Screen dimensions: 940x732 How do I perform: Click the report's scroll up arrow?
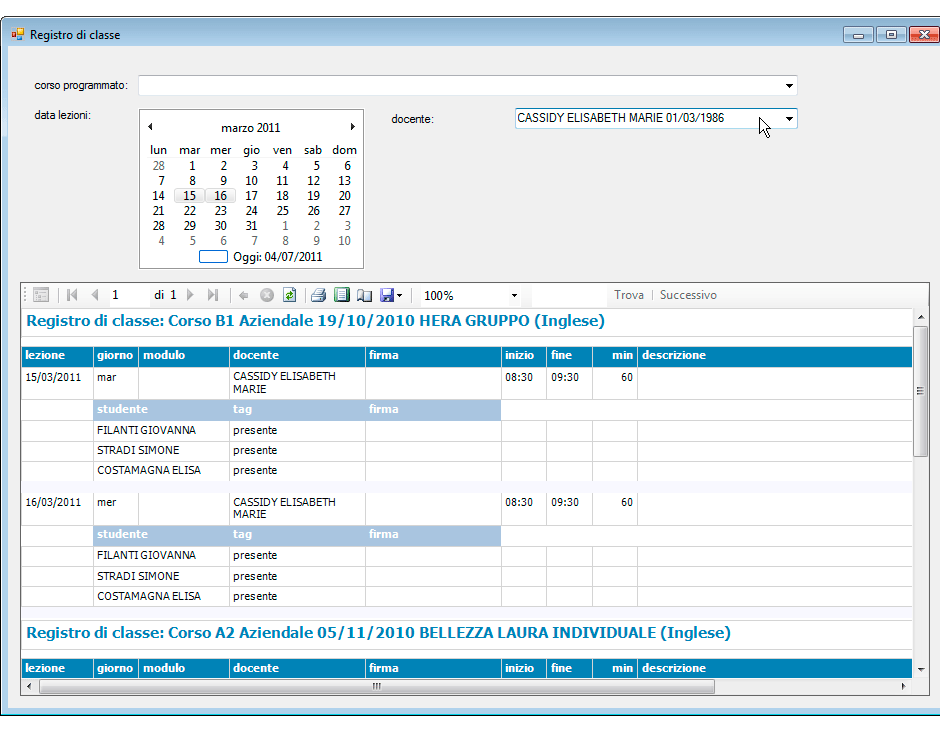click(x=920, y=317)
